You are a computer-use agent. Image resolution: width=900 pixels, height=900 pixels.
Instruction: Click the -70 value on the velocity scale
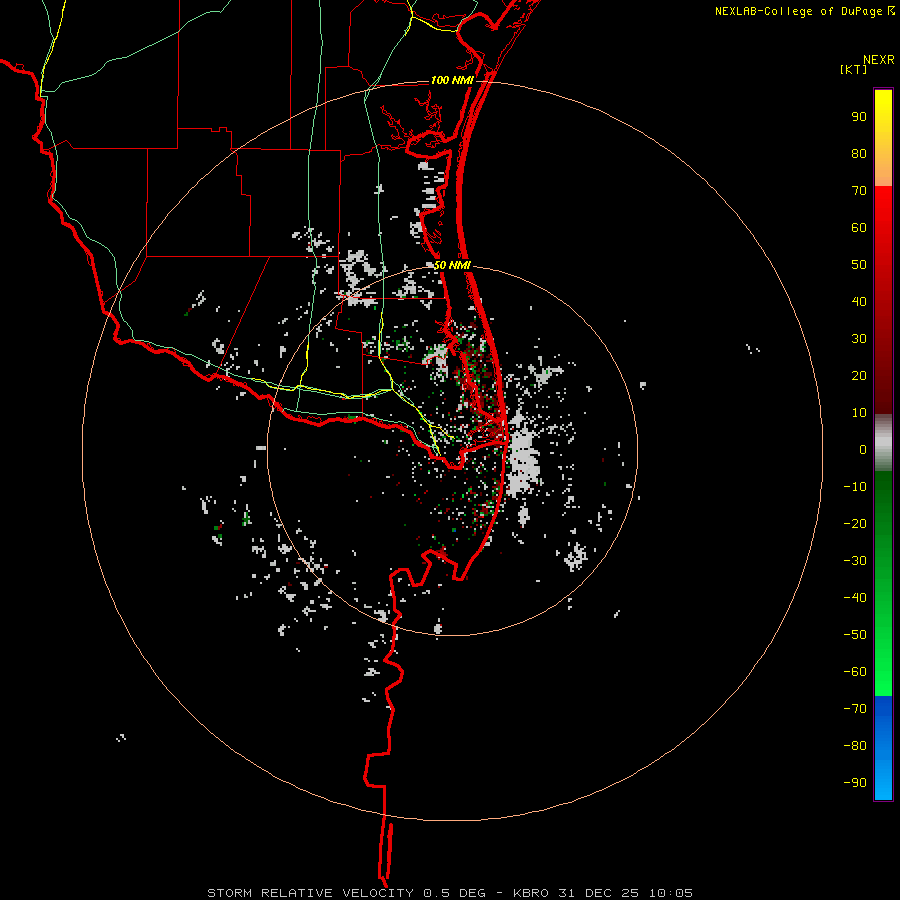[855, 709]
